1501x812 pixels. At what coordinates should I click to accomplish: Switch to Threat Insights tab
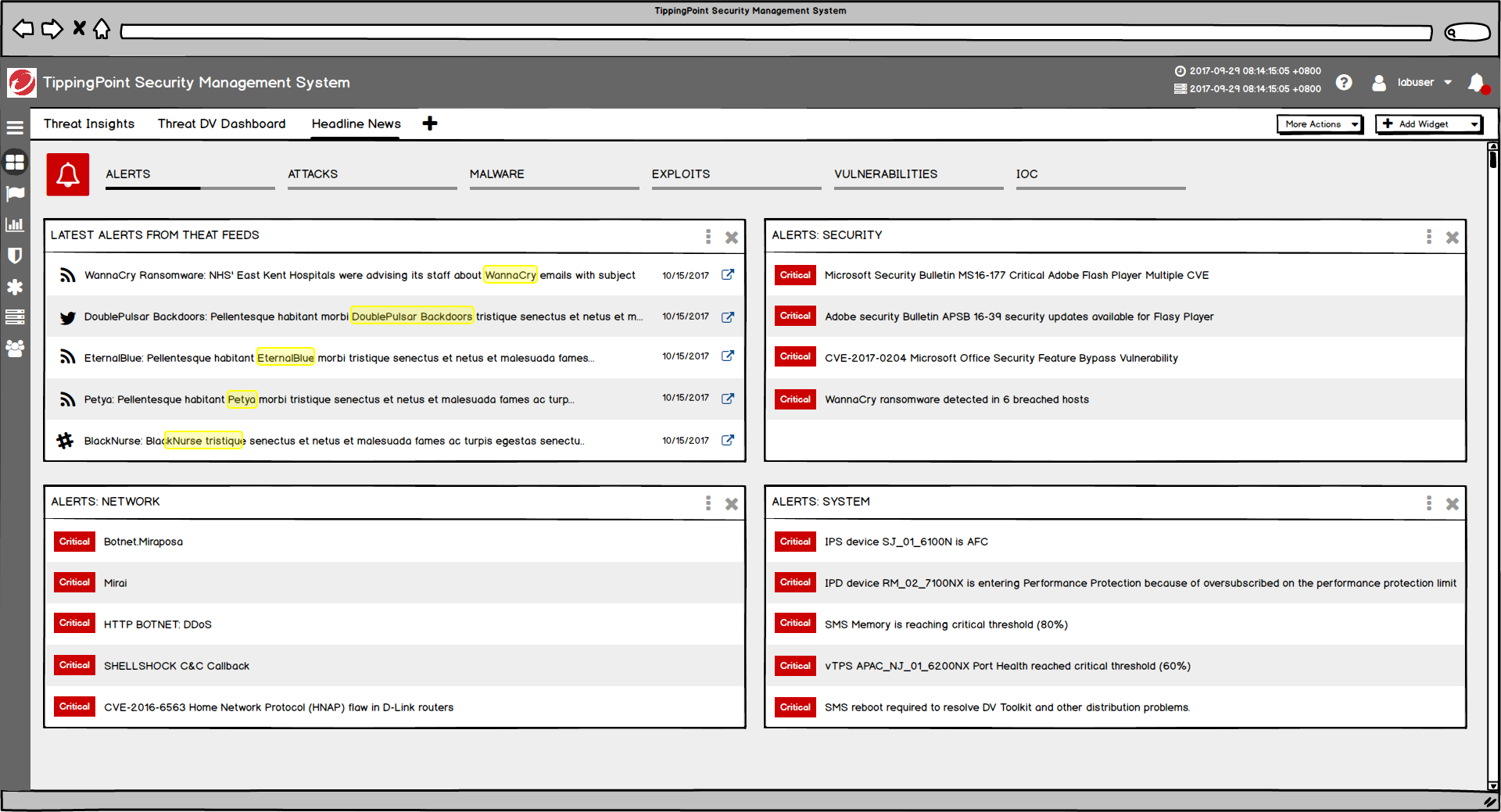click(89, 123)
